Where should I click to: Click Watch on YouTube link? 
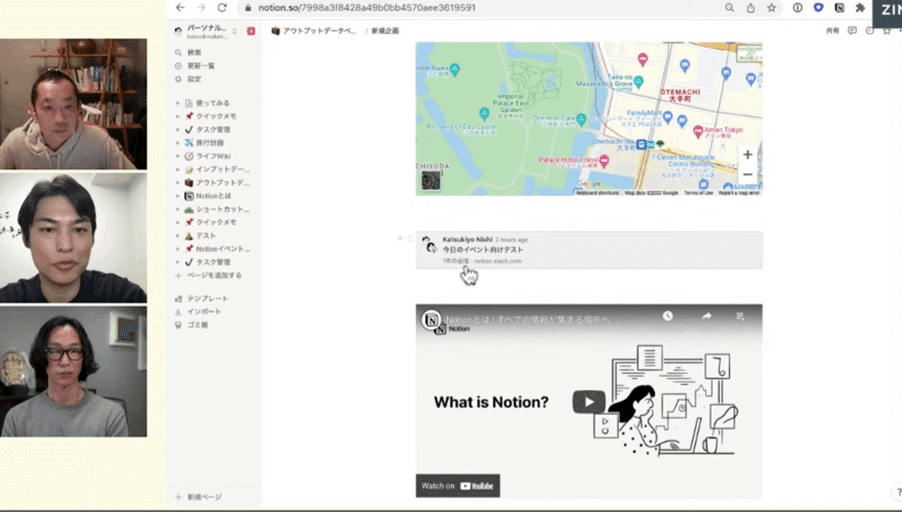point(458,486)
